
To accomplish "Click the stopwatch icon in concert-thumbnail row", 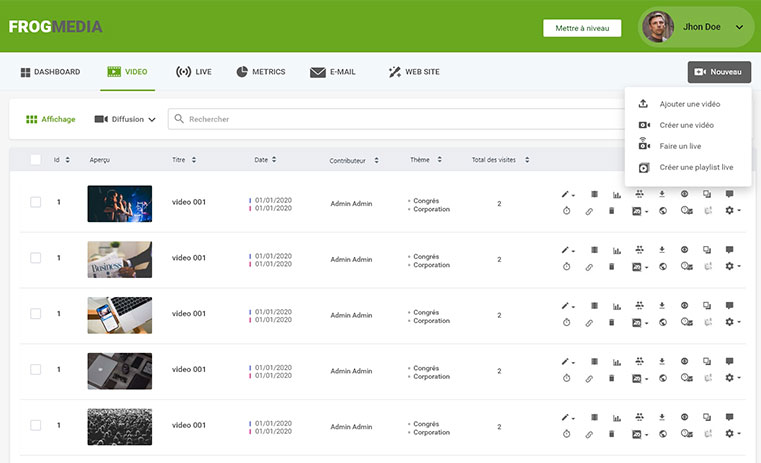I will click(x=566, y=211).
